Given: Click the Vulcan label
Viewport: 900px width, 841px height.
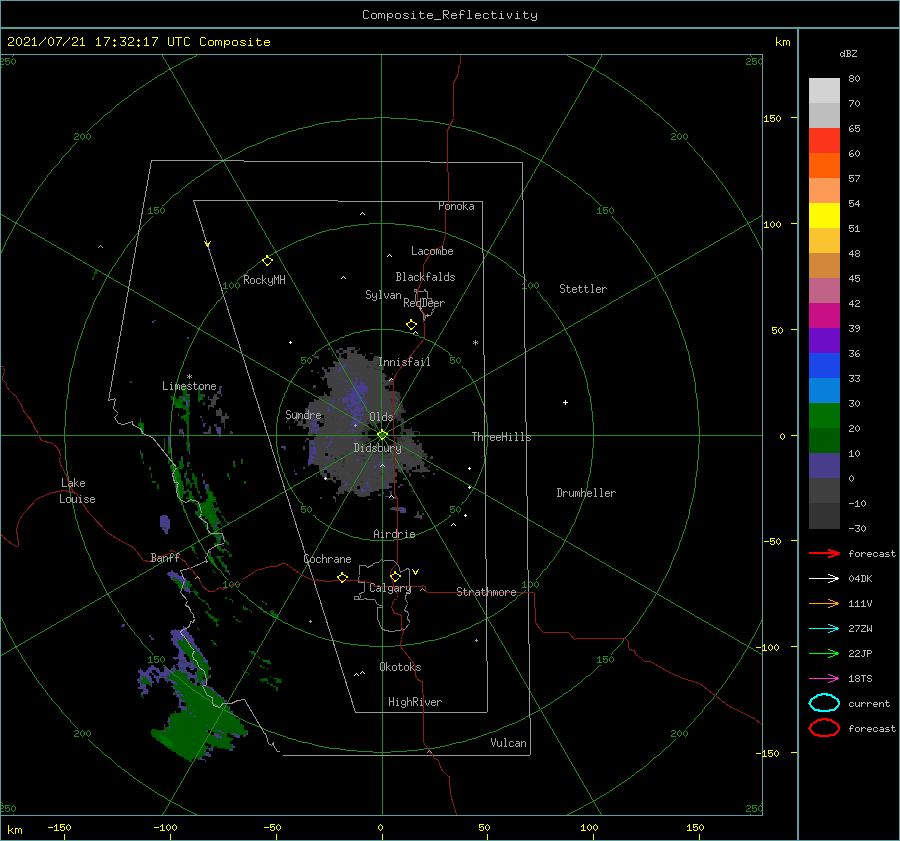Looking at the screenshot, I should (508, 743).
